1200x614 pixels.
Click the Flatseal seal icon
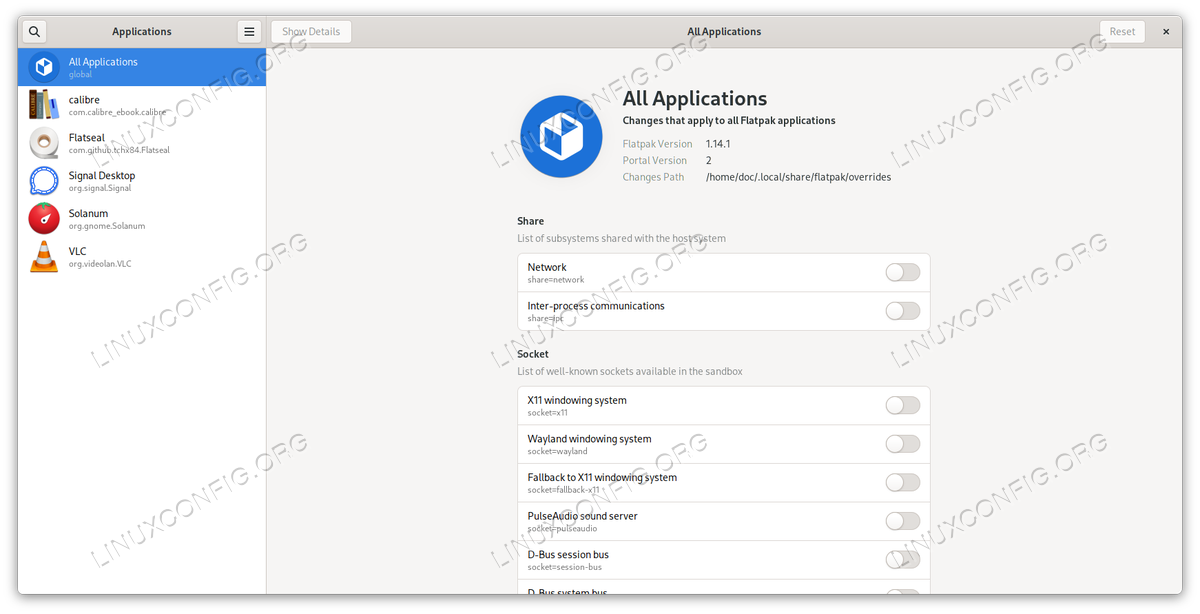(x=44, y=143)
